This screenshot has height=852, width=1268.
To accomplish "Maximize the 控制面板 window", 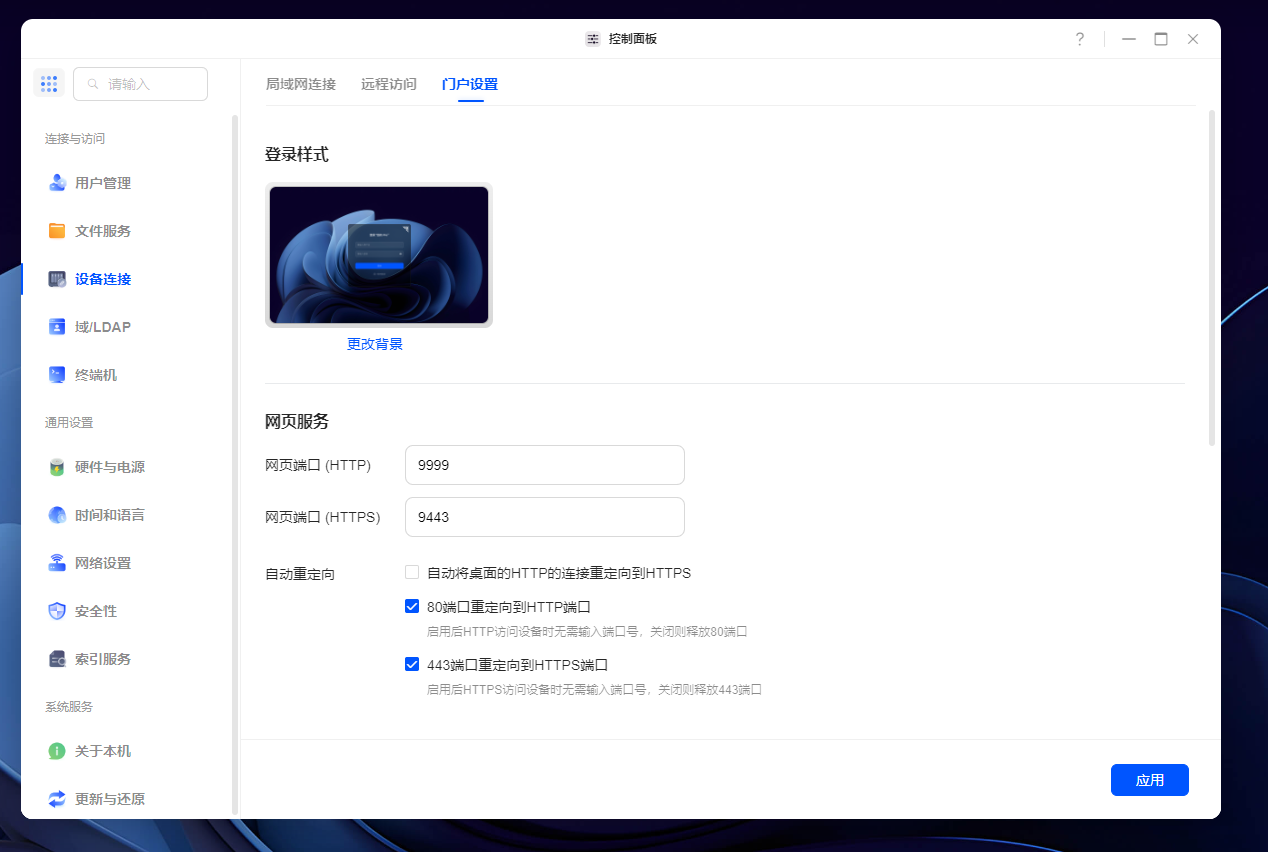I will click(1161, 39).
